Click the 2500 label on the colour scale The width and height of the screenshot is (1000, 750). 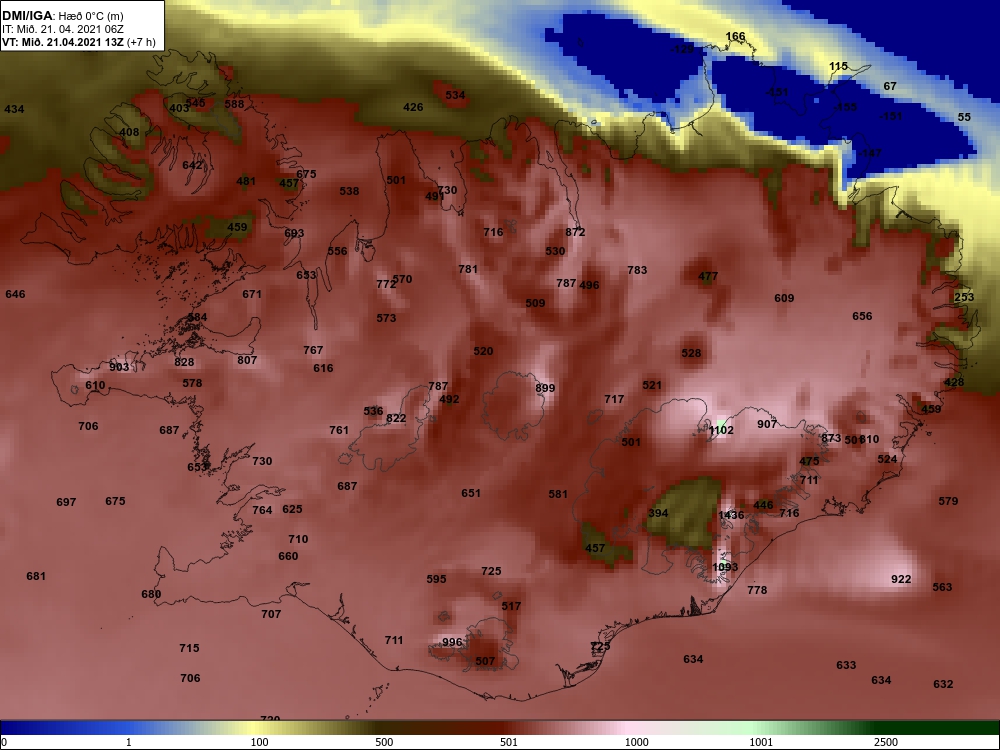(x=886, y=742)
